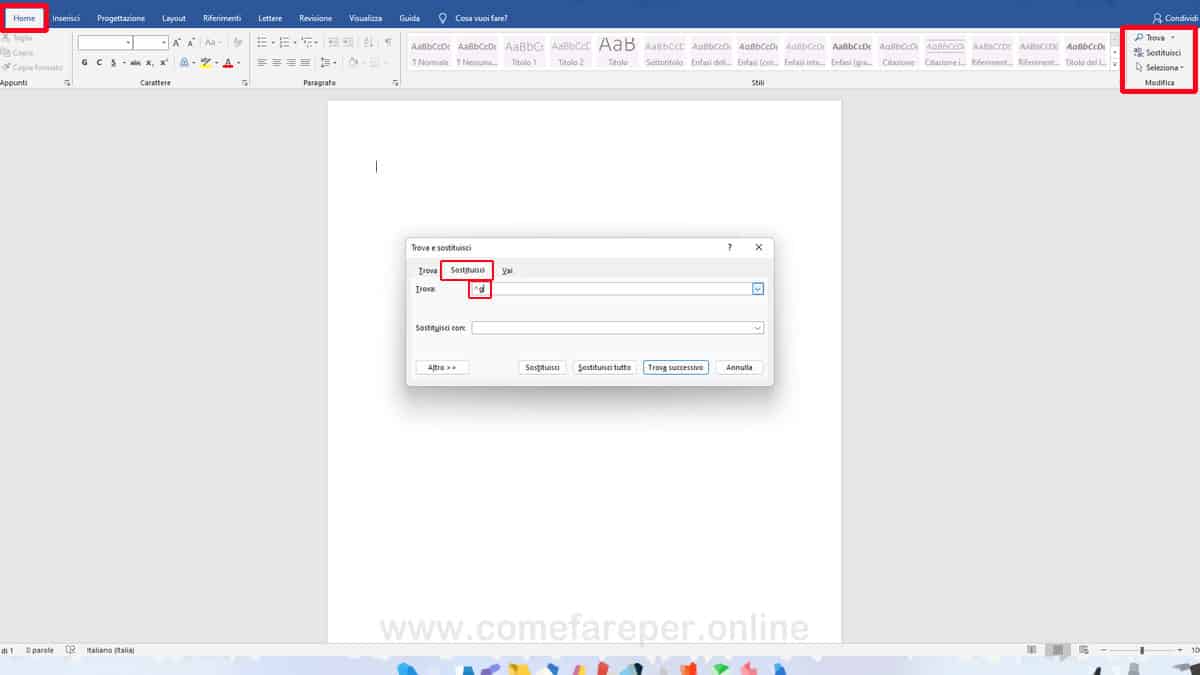Screen dimensions: 1200x675
Task: Toggle underline on the selection
Action: (x=112, y=62)
